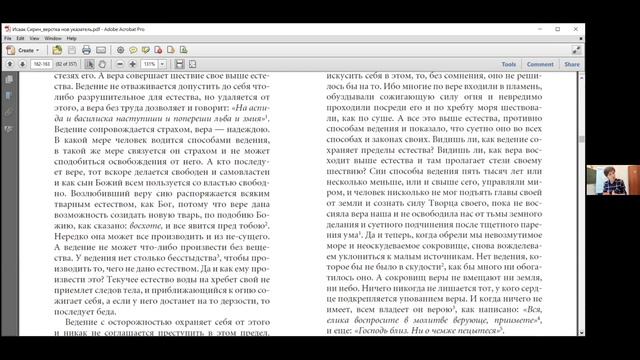640x360 pixels.
Task: Close the document with menu-bar x
Action: pos(581,38)
